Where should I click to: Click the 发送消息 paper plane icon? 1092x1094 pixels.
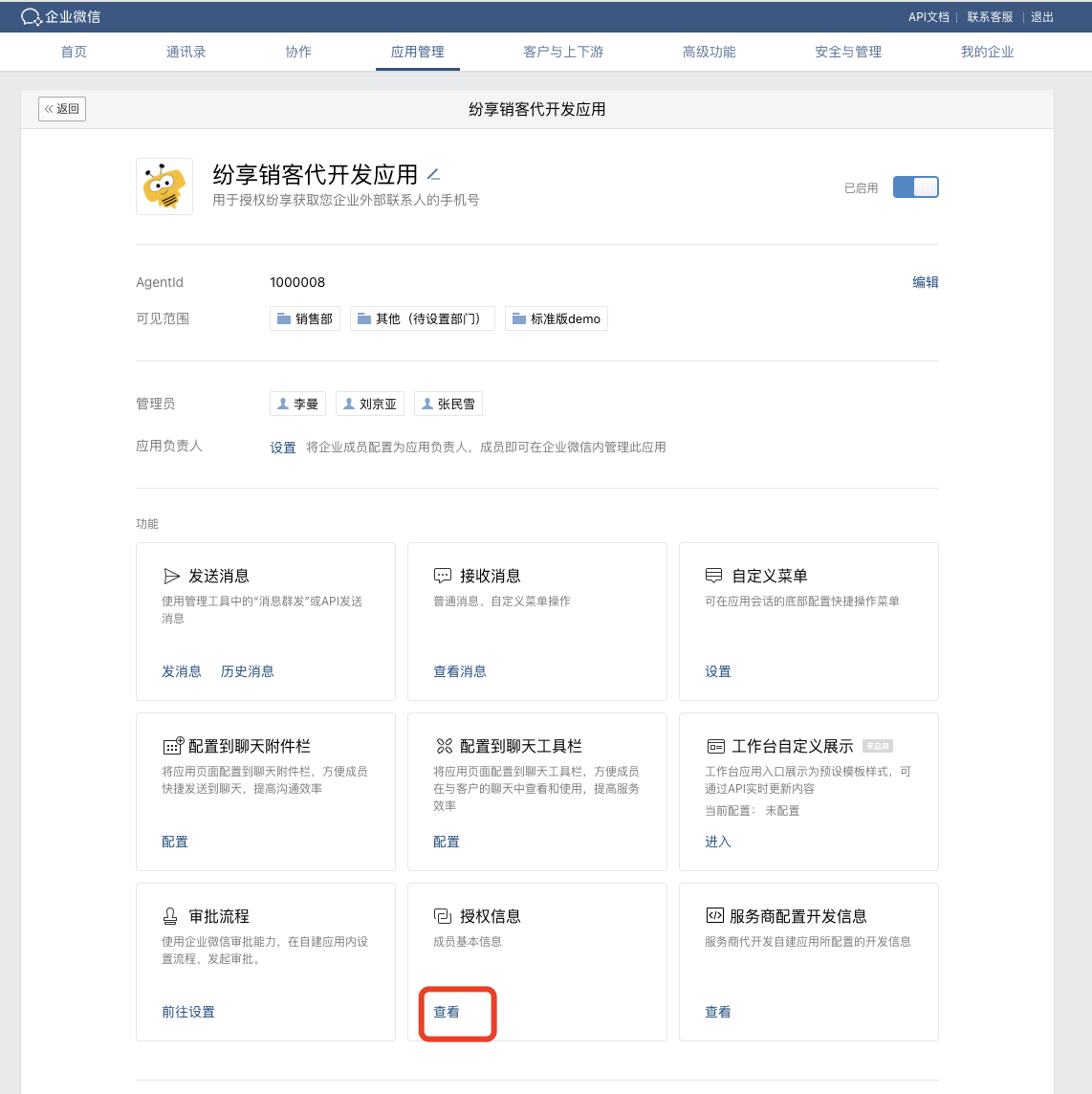(172, 576)
